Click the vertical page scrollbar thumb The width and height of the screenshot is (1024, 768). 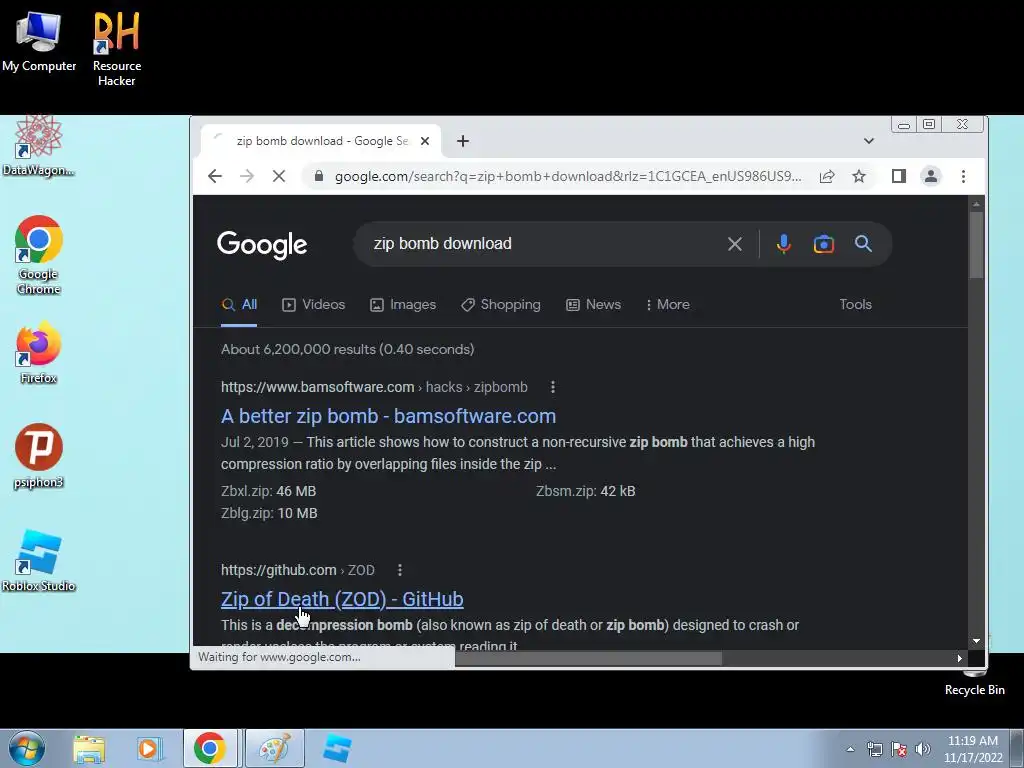point(976,245)
